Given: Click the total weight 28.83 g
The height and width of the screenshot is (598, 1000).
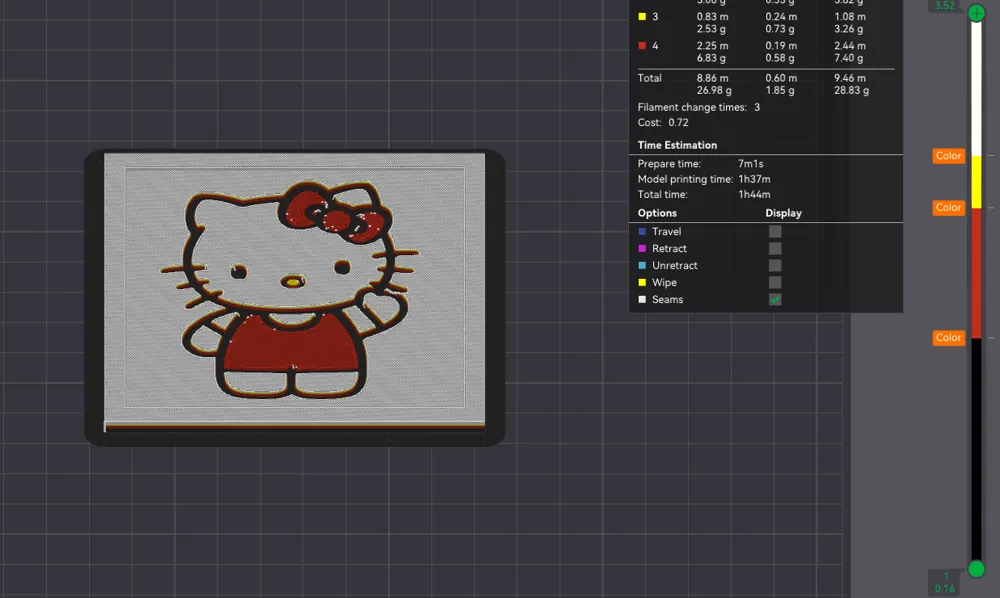Looking at the screenshot, I should (x=851, y=91).
